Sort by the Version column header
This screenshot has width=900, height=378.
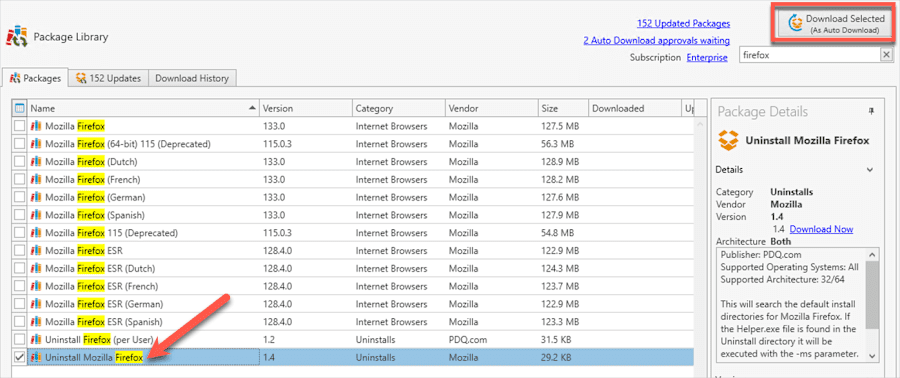tap(305, 108)
